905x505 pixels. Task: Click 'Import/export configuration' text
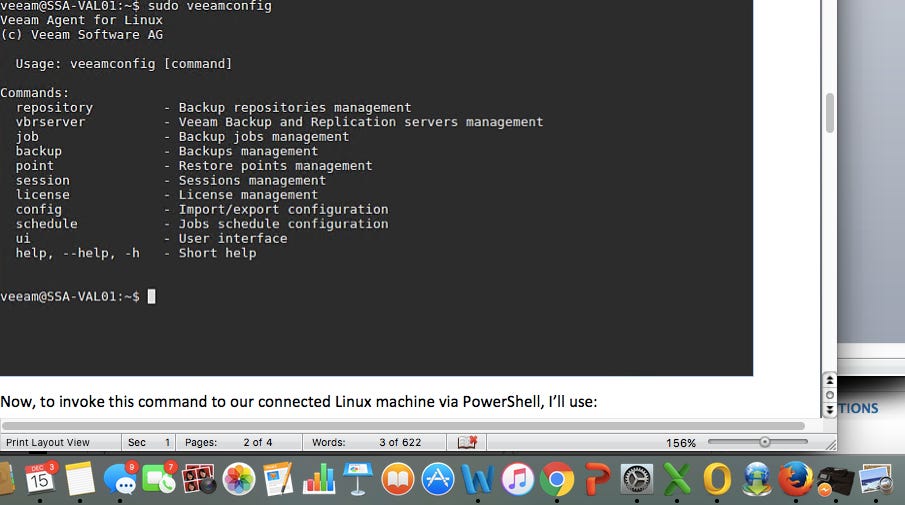tap(283, 210)
